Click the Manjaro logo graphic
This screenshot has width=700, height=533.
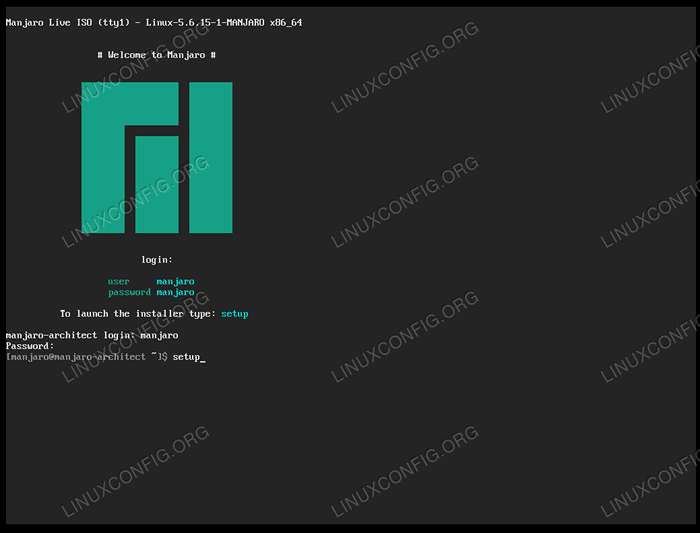click(x=157, y=157)
